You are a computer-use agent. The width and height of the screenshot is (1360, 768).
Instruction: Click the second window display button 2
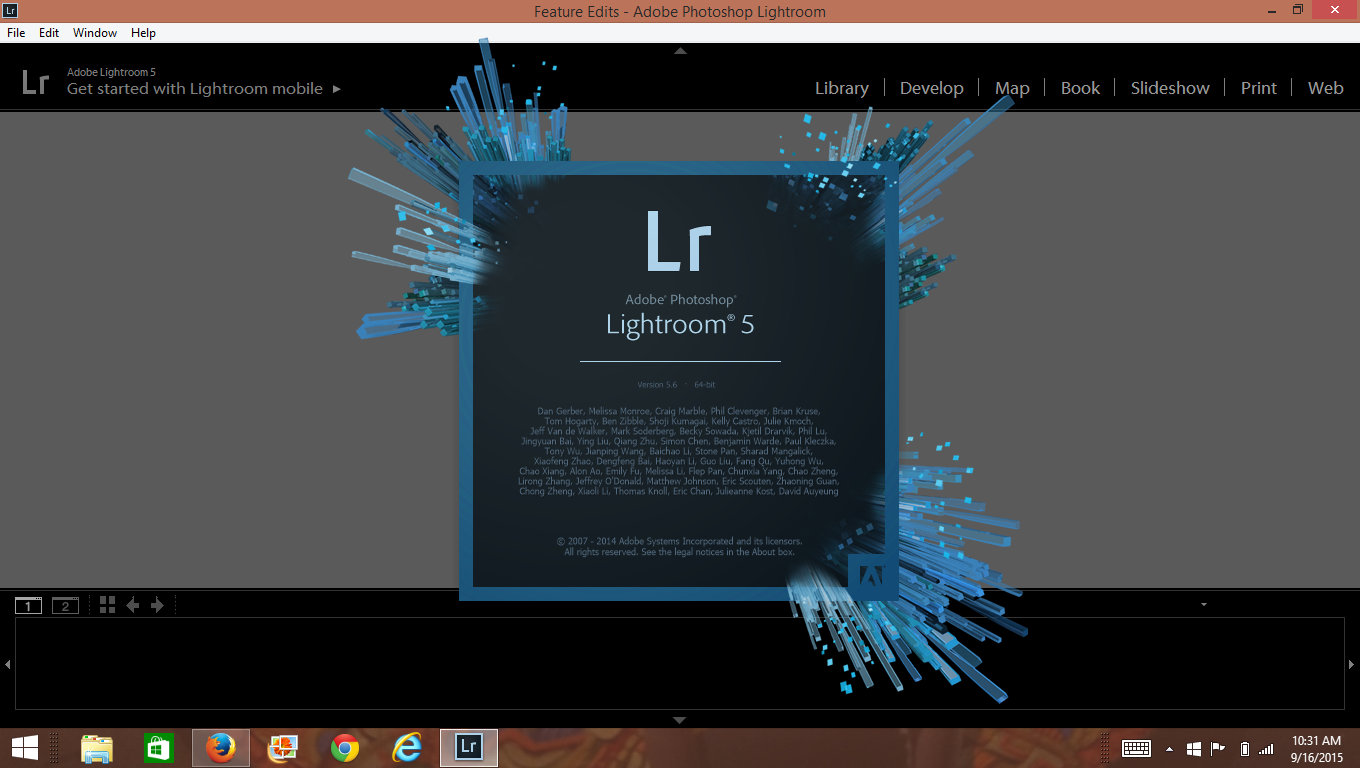click(x=65, y=605)
